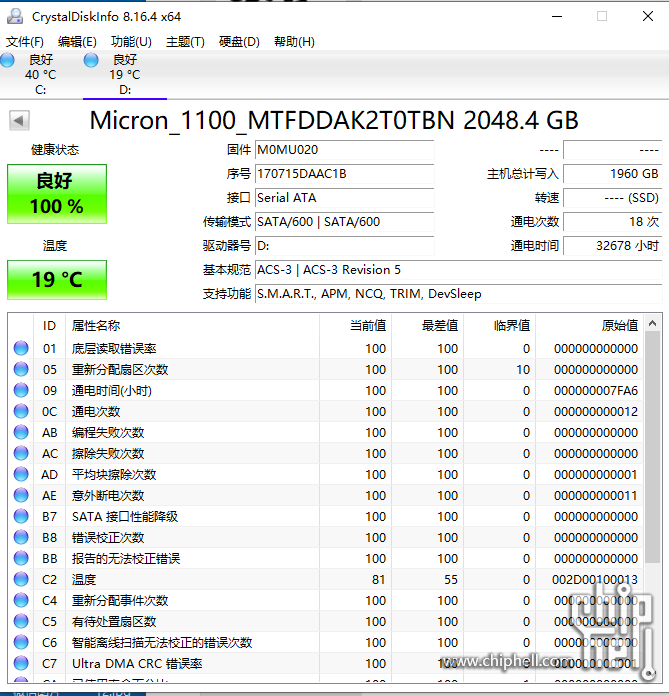Click the ID column header
669x696 pixels.
coord(49,325)
